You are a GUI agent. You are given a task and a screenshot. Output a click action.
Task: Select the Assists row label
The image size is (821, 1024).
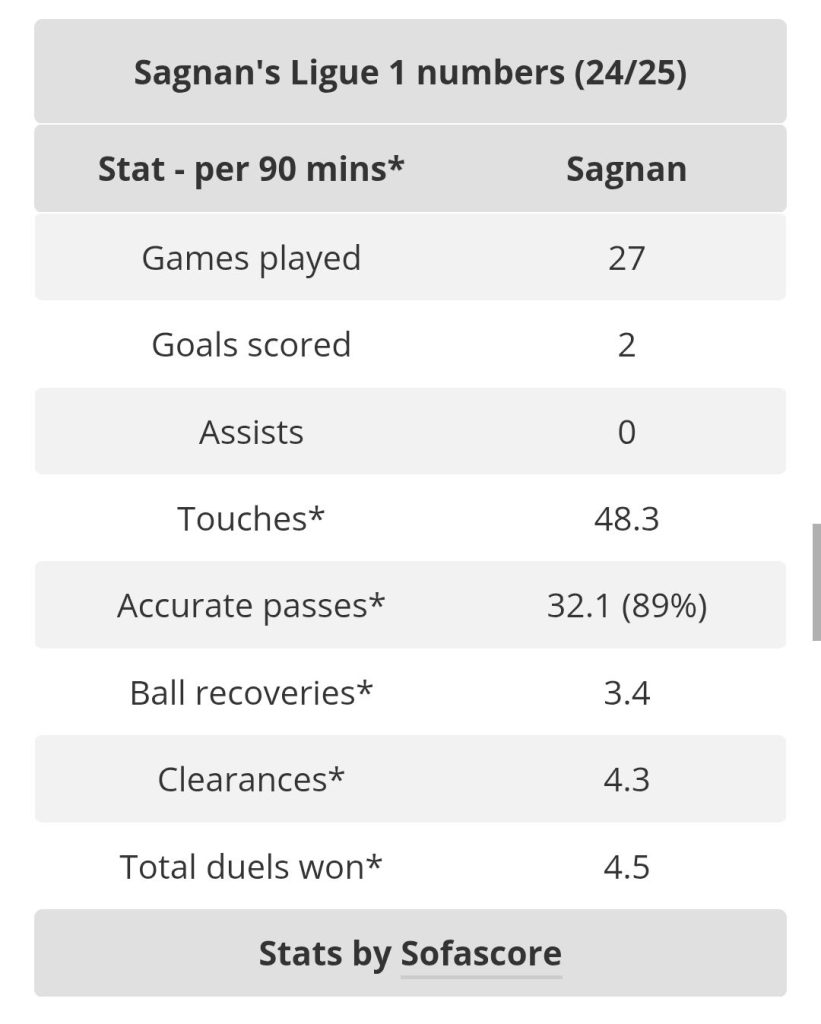251,432
